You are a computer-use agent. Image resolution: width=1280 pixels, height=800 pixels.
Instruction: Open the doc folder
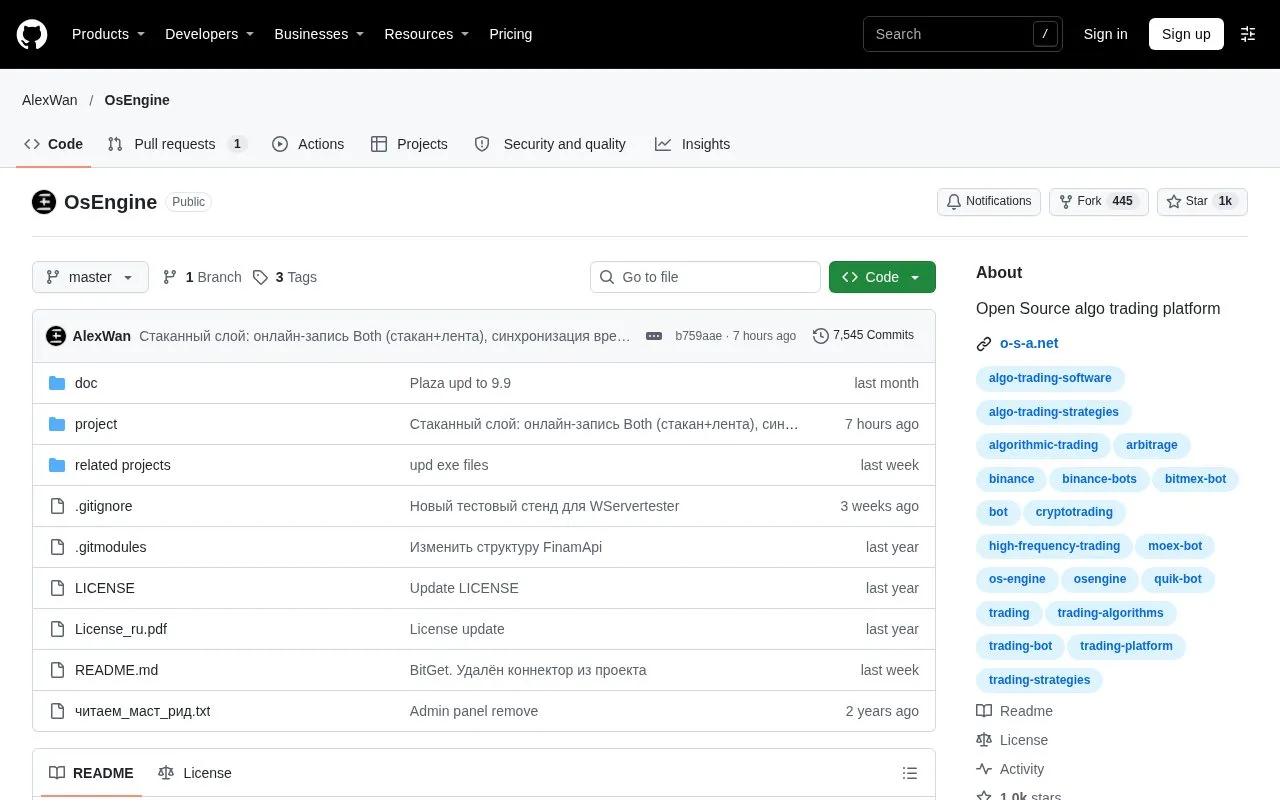pos(86,383)
